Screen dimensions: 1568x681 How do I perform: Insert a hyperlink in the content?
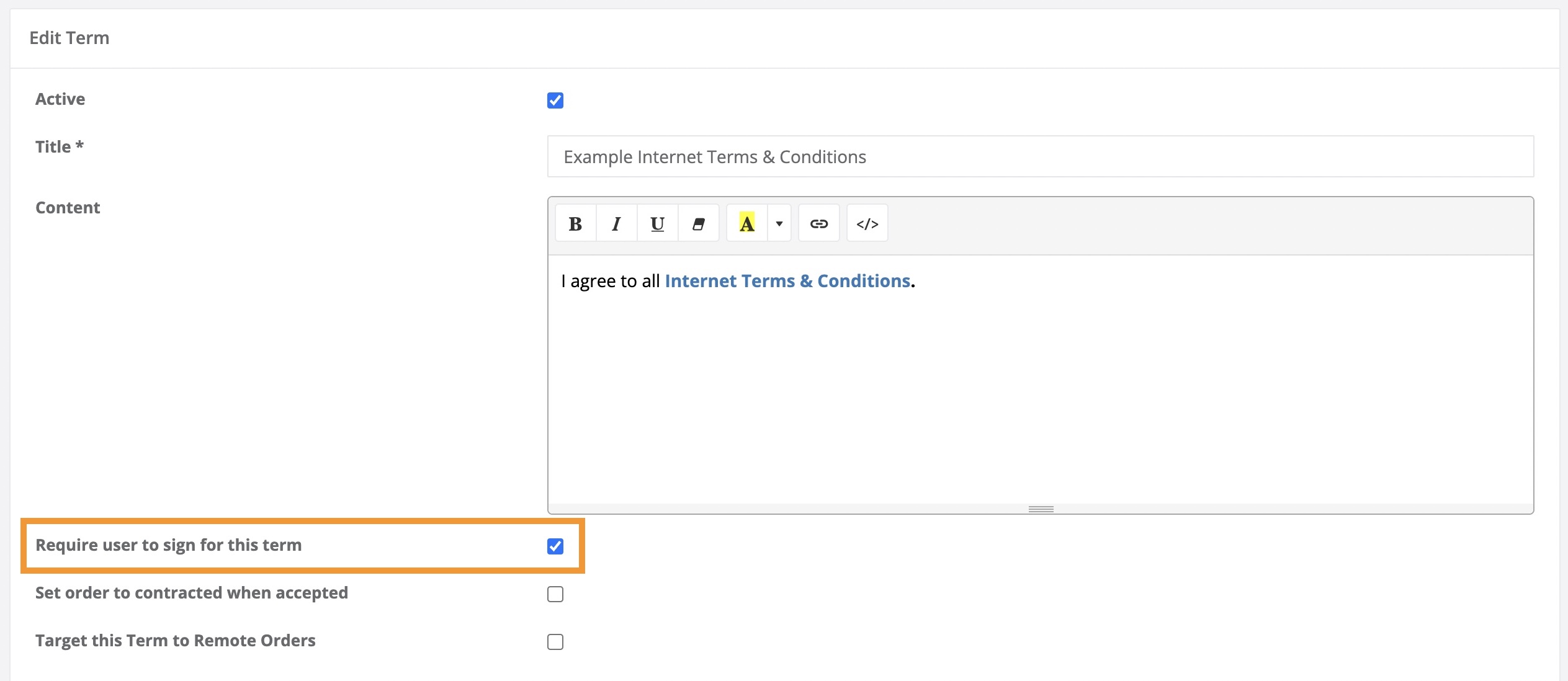819,223
